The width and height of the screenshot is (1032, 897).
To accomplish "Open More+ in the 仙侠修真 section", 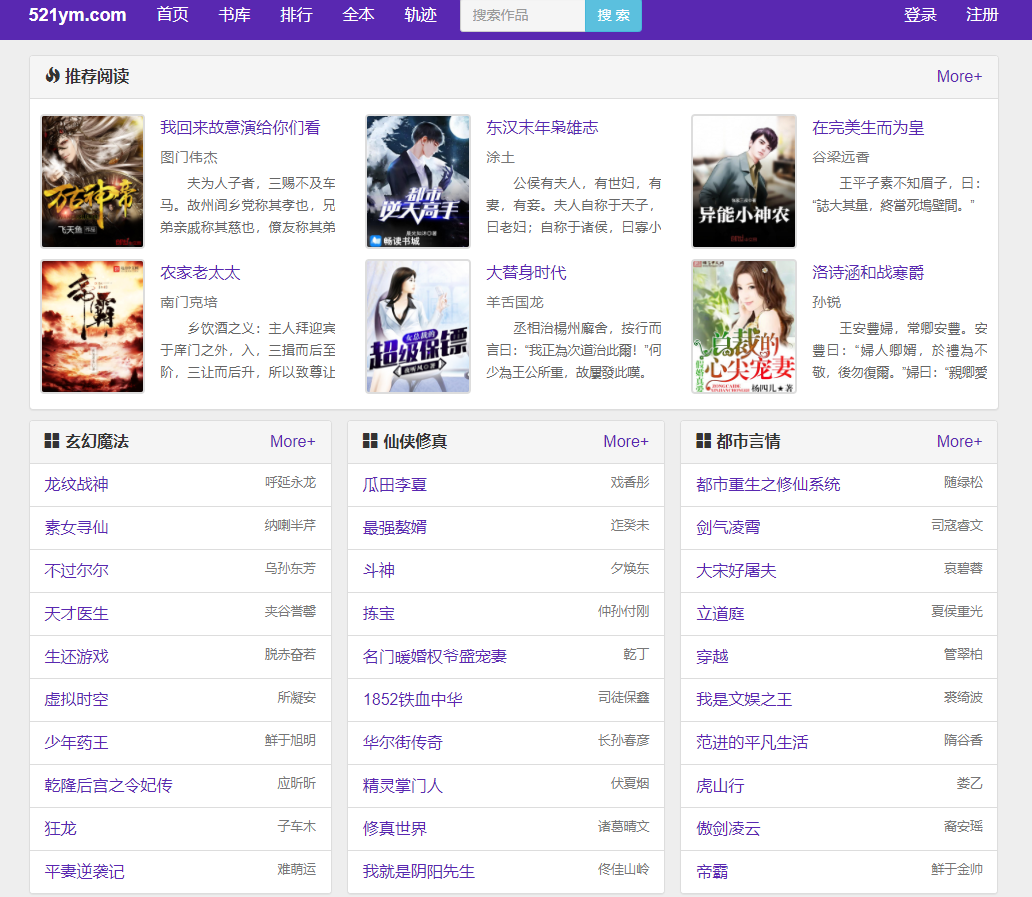I will 626,442.
